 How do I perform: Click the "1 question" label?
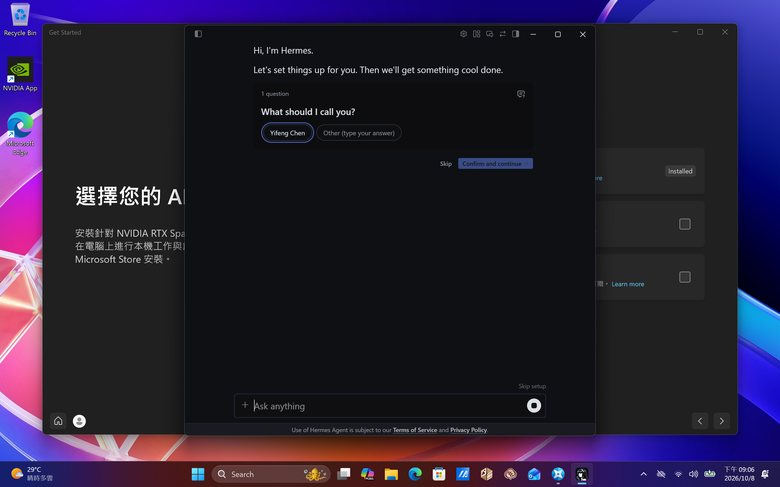click(x=275, y=94)
